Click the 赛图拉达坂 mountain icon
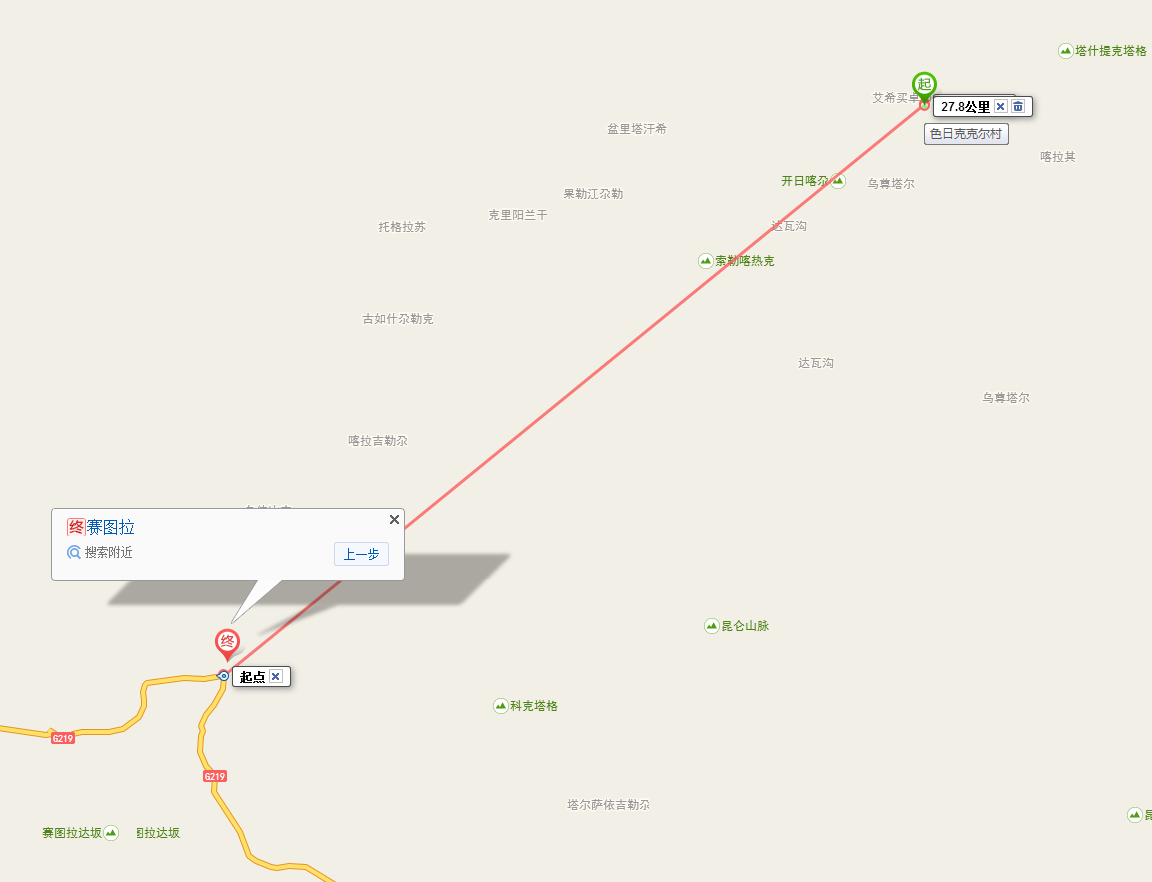 (x=111, y=833)
